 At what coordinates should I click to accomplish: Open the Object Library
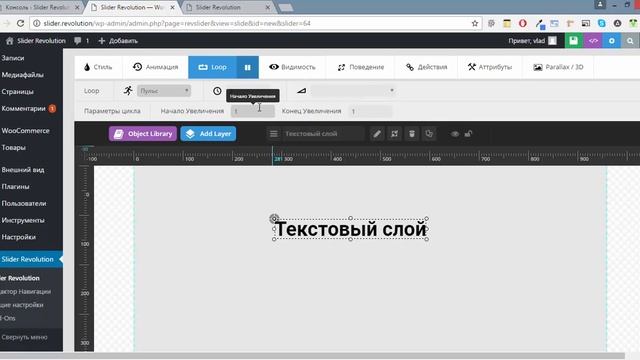pyautogui.click(x=143, y=133)
